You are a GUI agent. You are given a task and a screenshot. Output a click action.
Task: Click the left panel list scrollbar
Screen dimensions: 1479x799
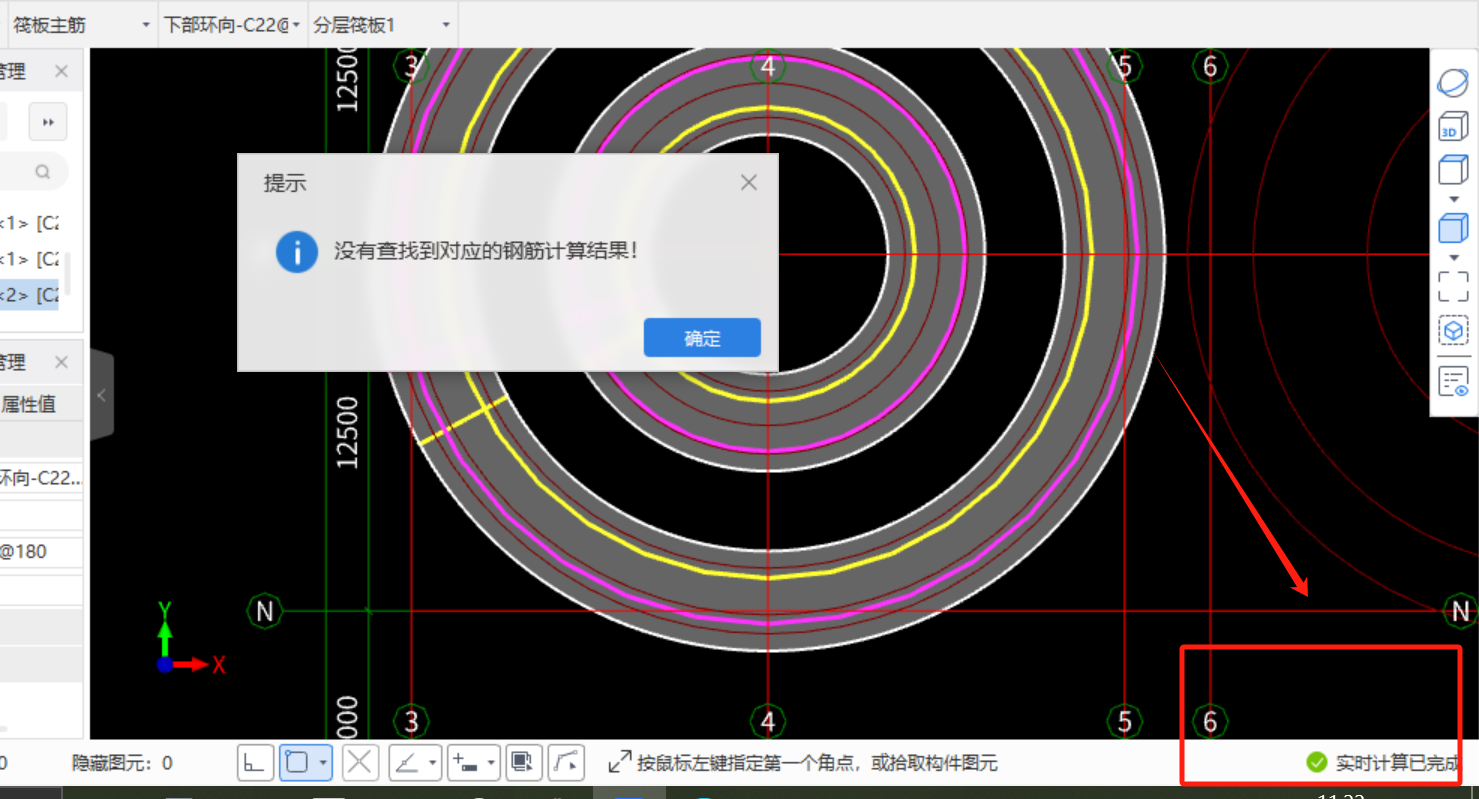67,275
